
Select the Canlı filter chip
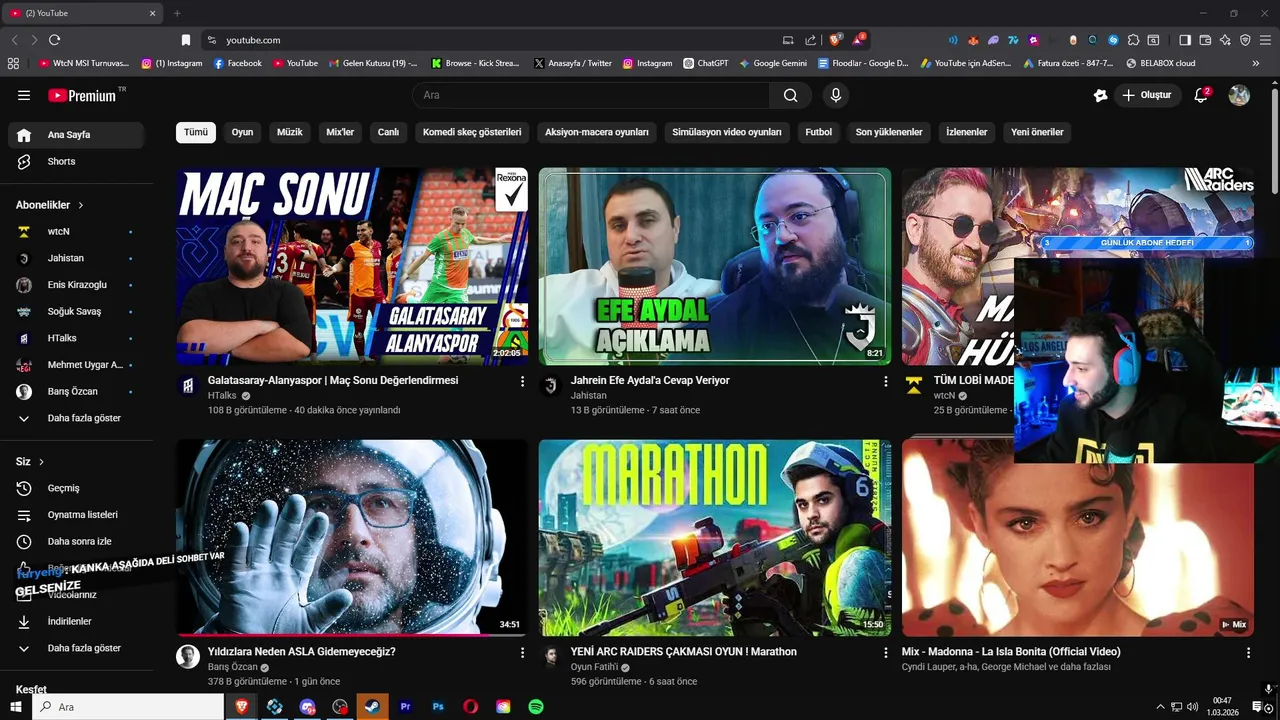point(388,132)
